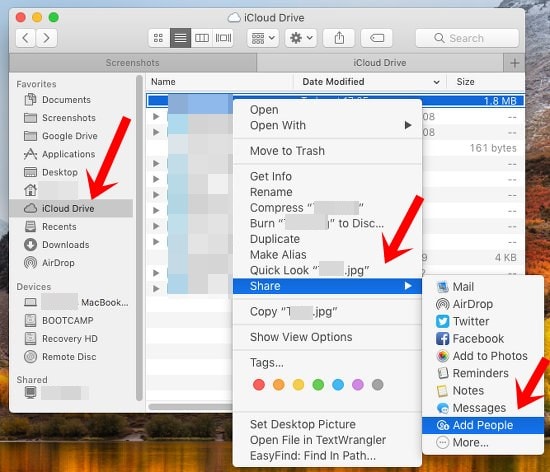
Task: Switch to list view
Action: [180, 38]
